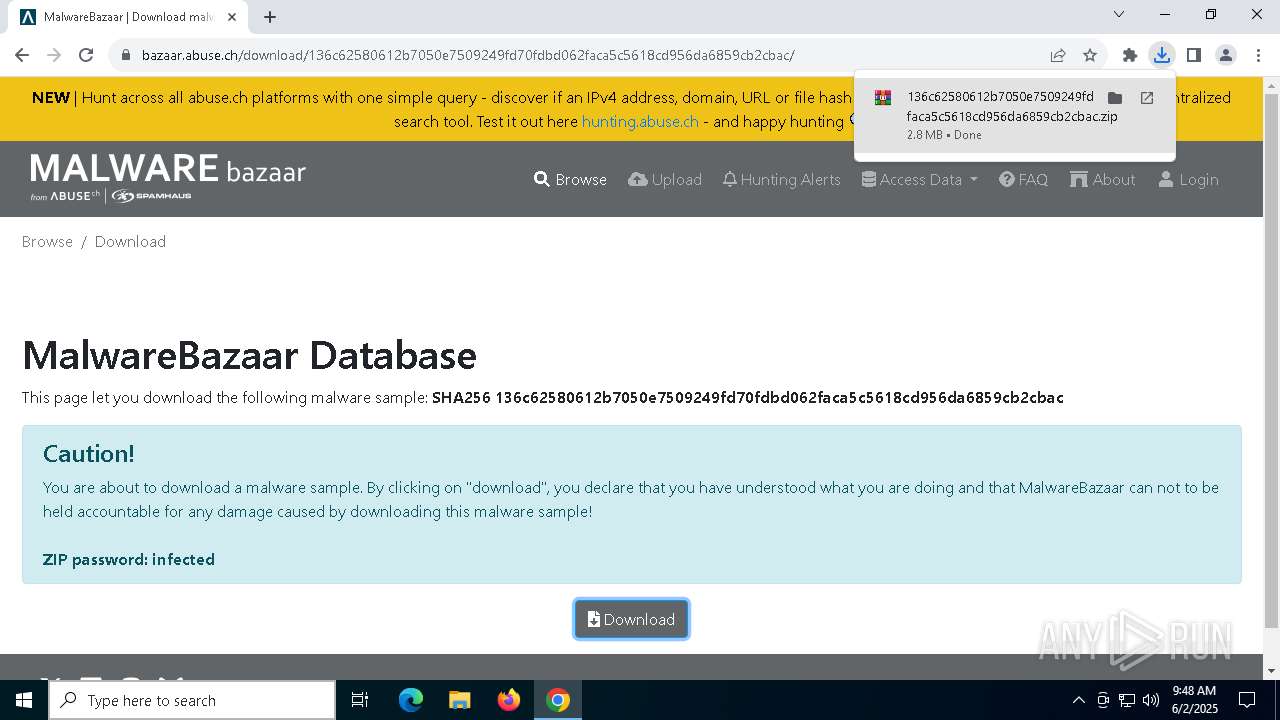Open Chrome profile avatar

(x=1226, y=55)
